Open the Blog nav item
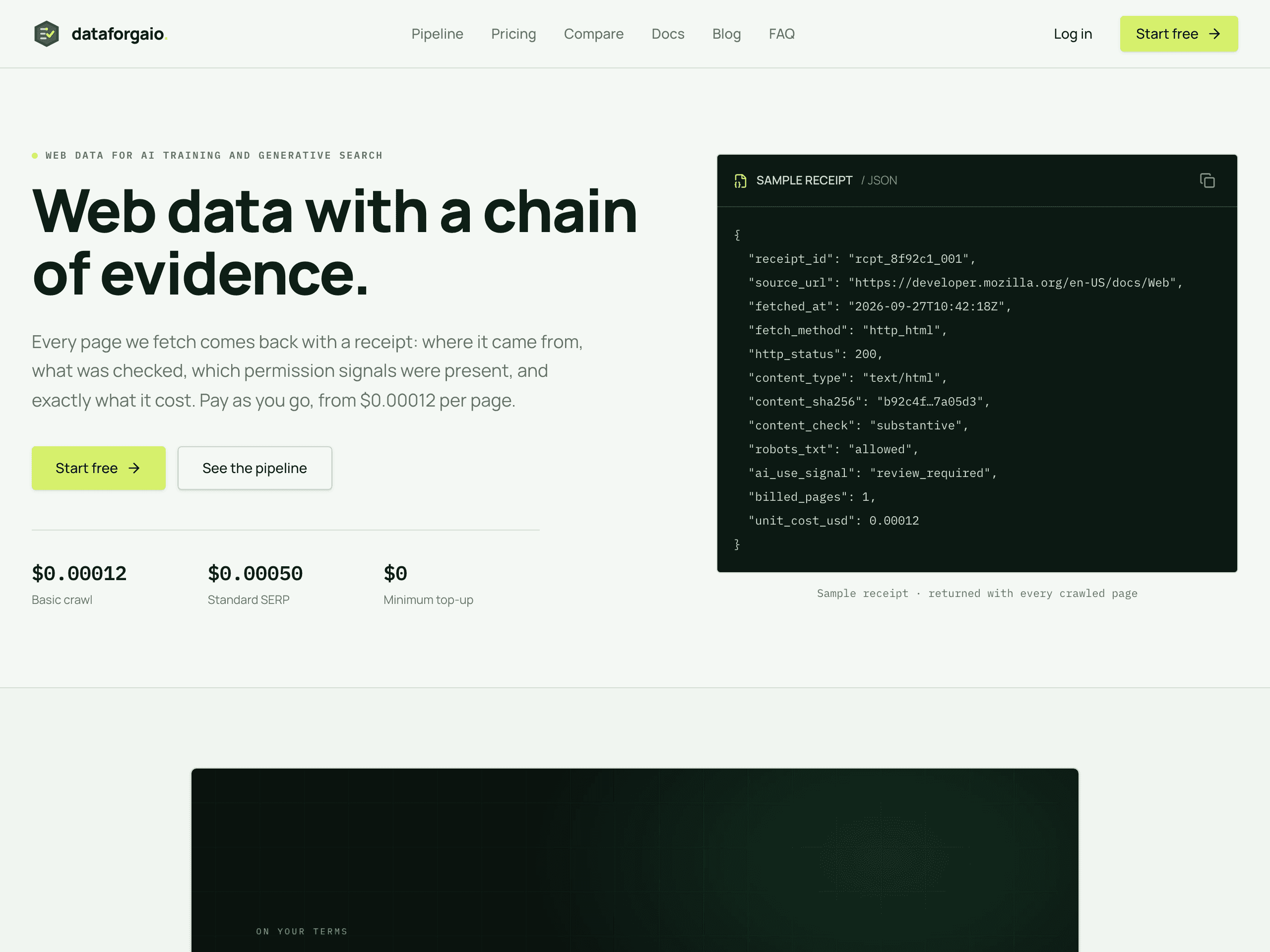 click(x=726, y=34)
